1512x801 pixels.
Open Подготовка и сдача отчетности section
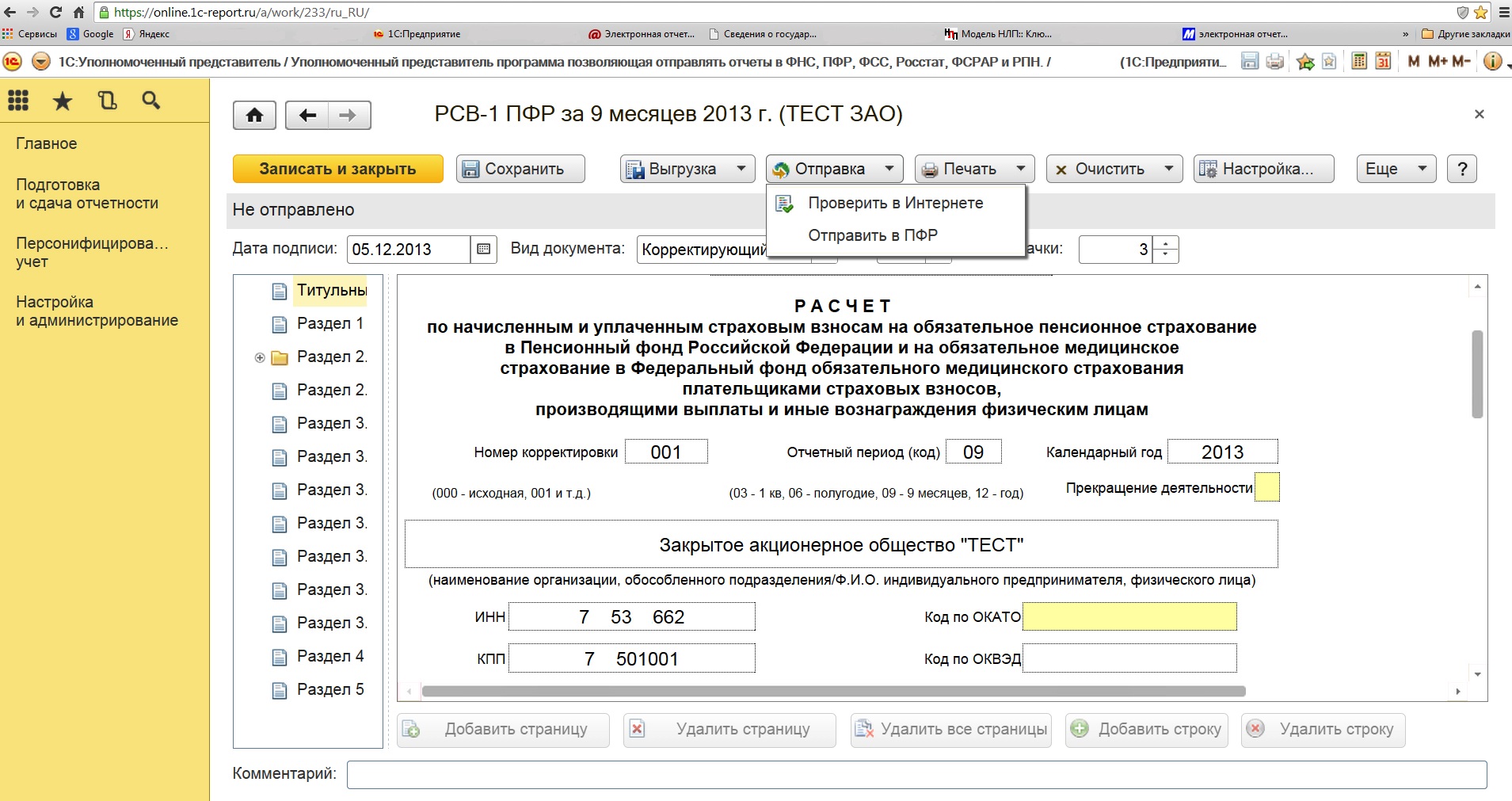[87, 194]
